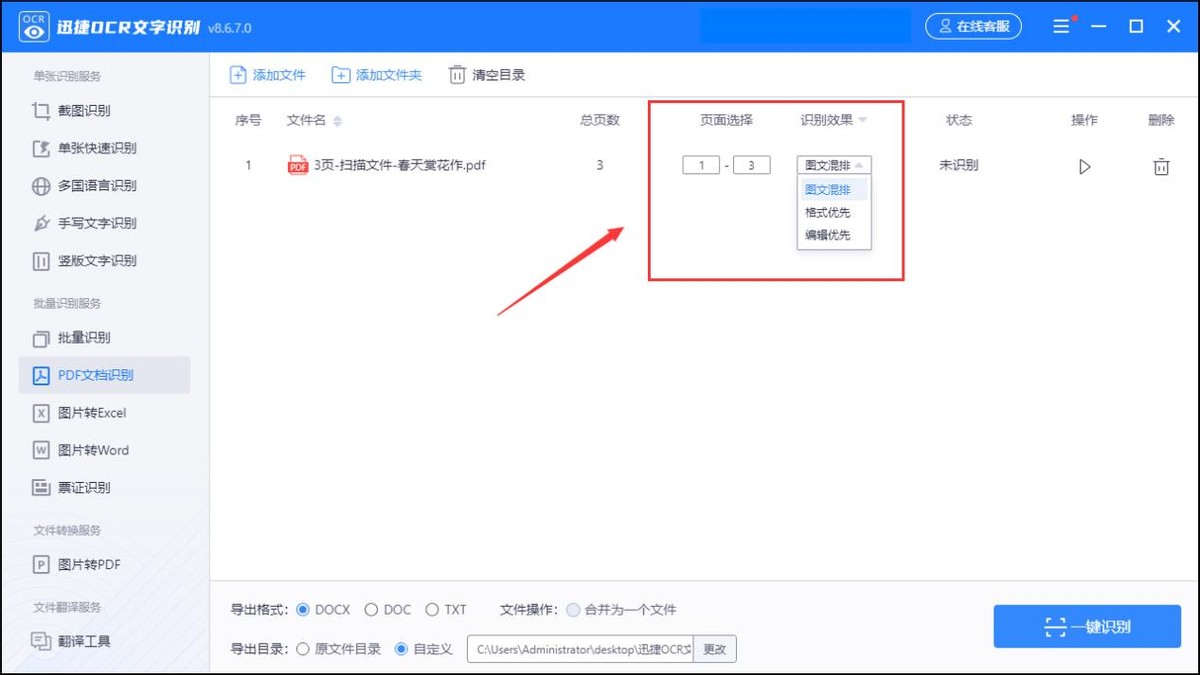The width and height of the screenshot is (1200, 675).
Task: Click the 更改 button for export path
Action: coord(714,649)
